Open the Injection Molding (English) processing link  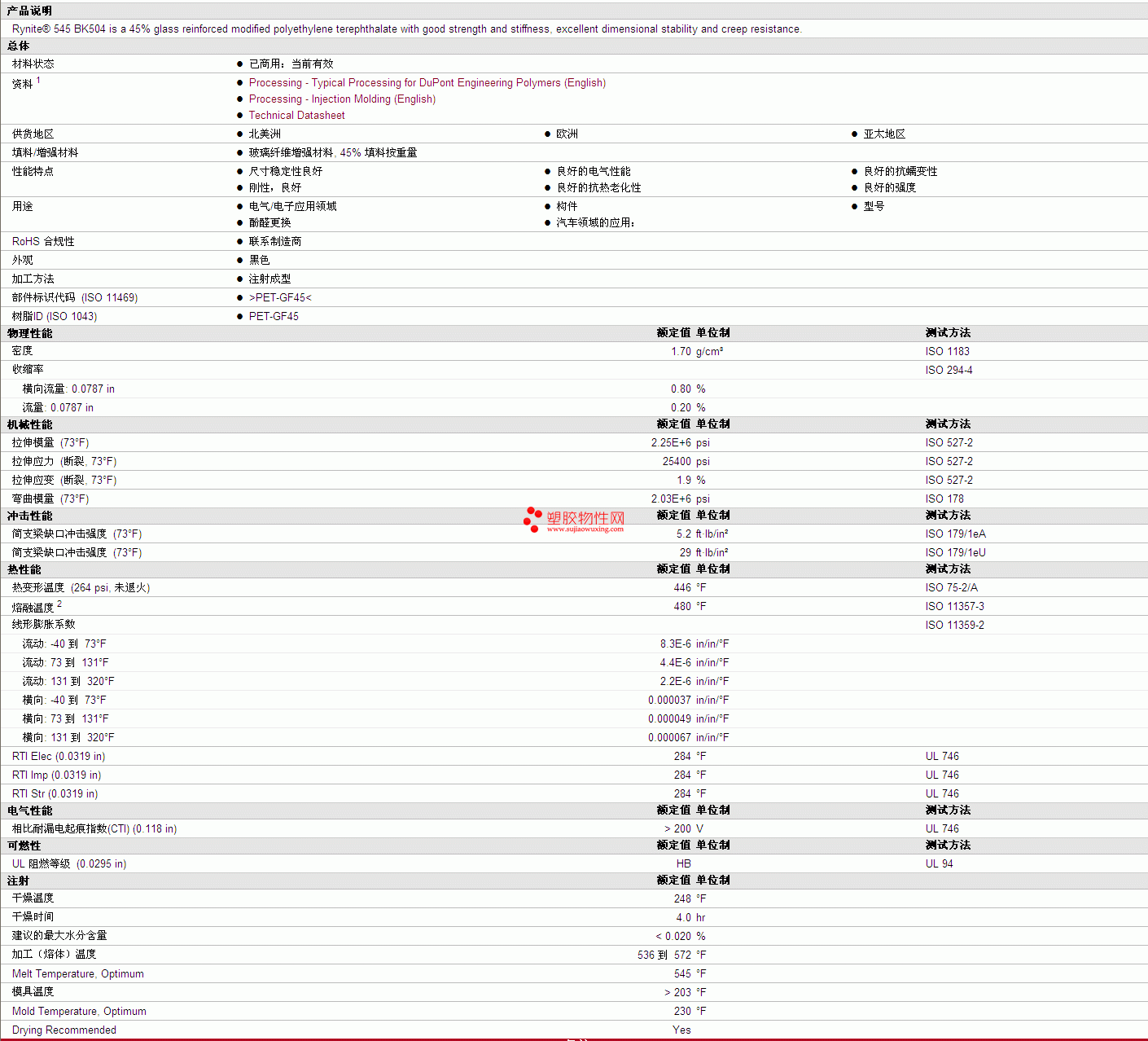tap(342, 99)
